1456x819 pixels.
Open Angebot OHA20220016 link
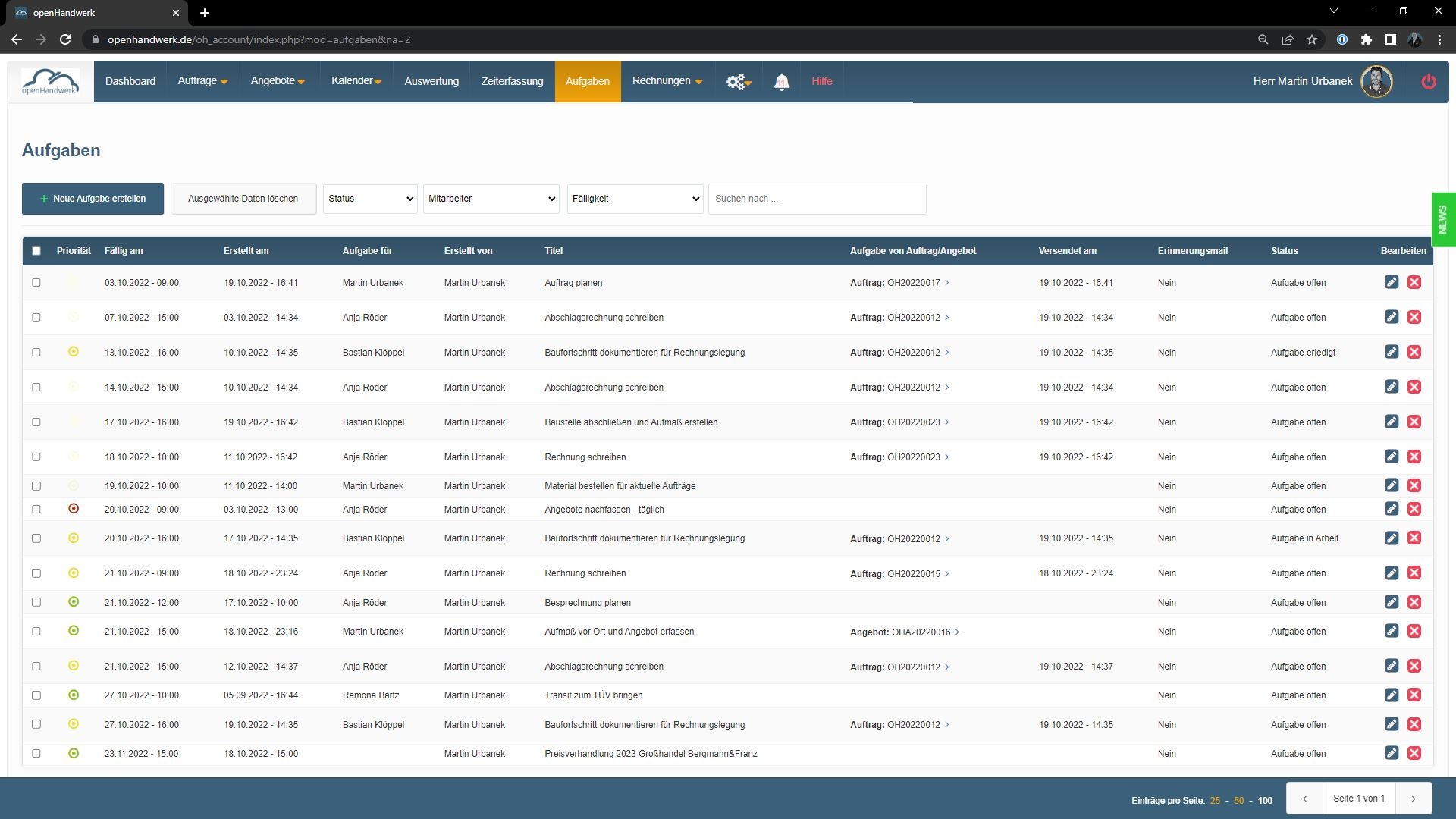pyautogui.click(x=920, y=632)
